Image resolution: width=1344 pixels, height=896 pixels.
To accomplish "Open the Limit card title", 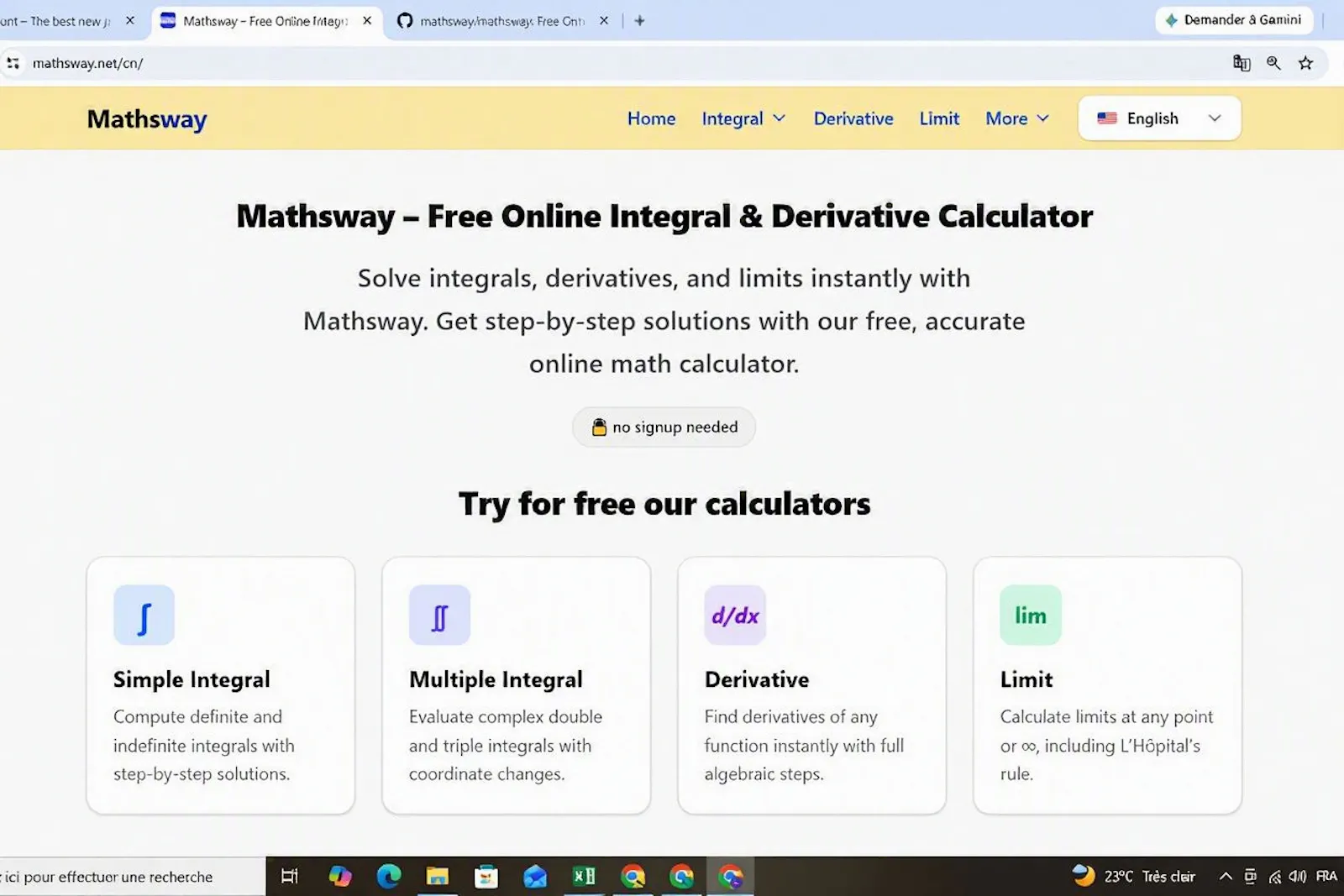I will pos(1026,679).
